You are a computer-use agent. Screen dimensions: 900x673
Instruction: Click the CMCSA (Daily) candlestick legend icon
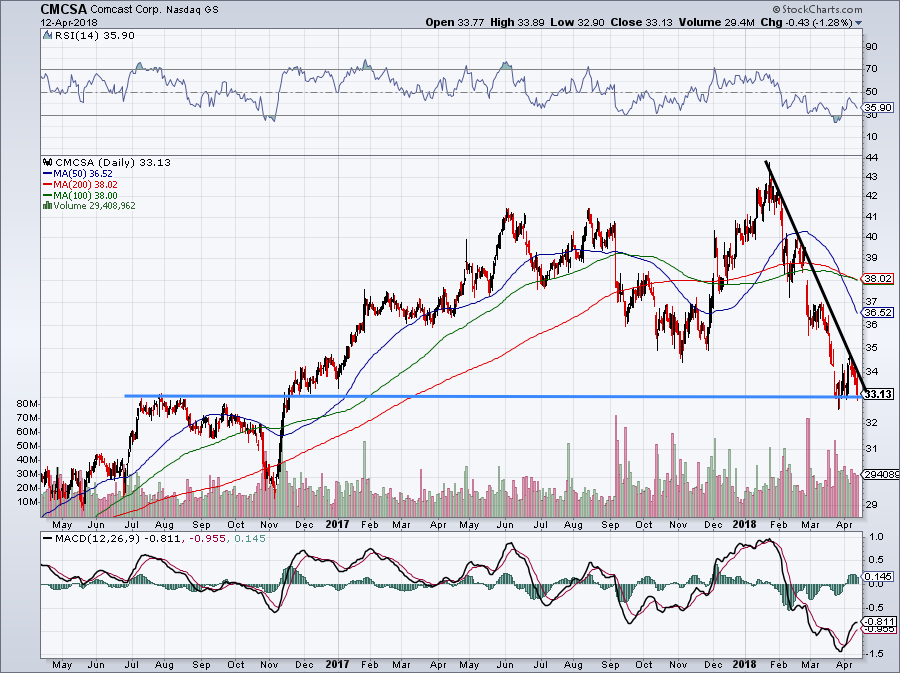(x=47, y=163)
